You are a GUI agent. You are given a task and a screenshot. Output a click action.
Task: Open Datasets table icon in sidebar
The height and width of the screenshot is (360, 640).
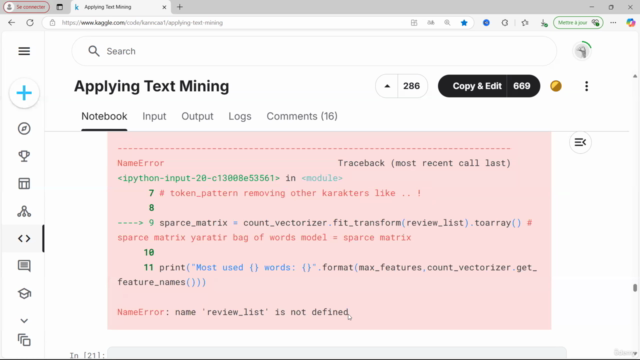pyautogui.click(x=24, y=184)
